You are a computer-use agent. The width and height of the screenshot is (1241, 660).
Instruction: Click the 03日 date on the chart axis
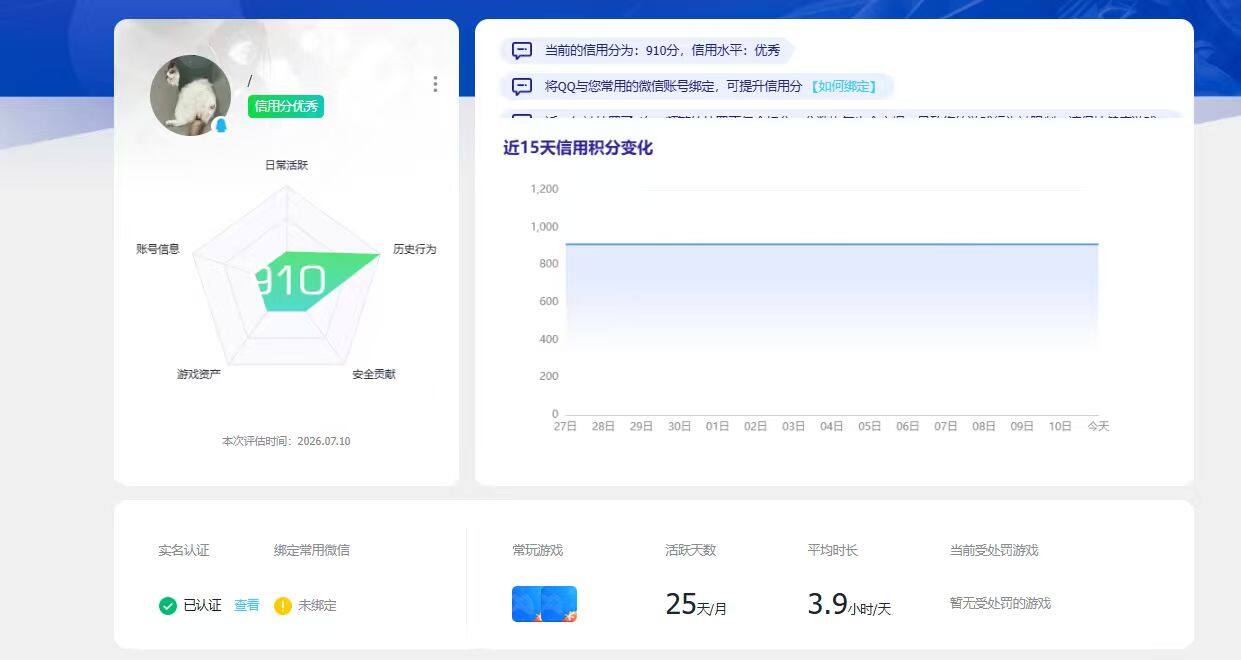[793, 426]
